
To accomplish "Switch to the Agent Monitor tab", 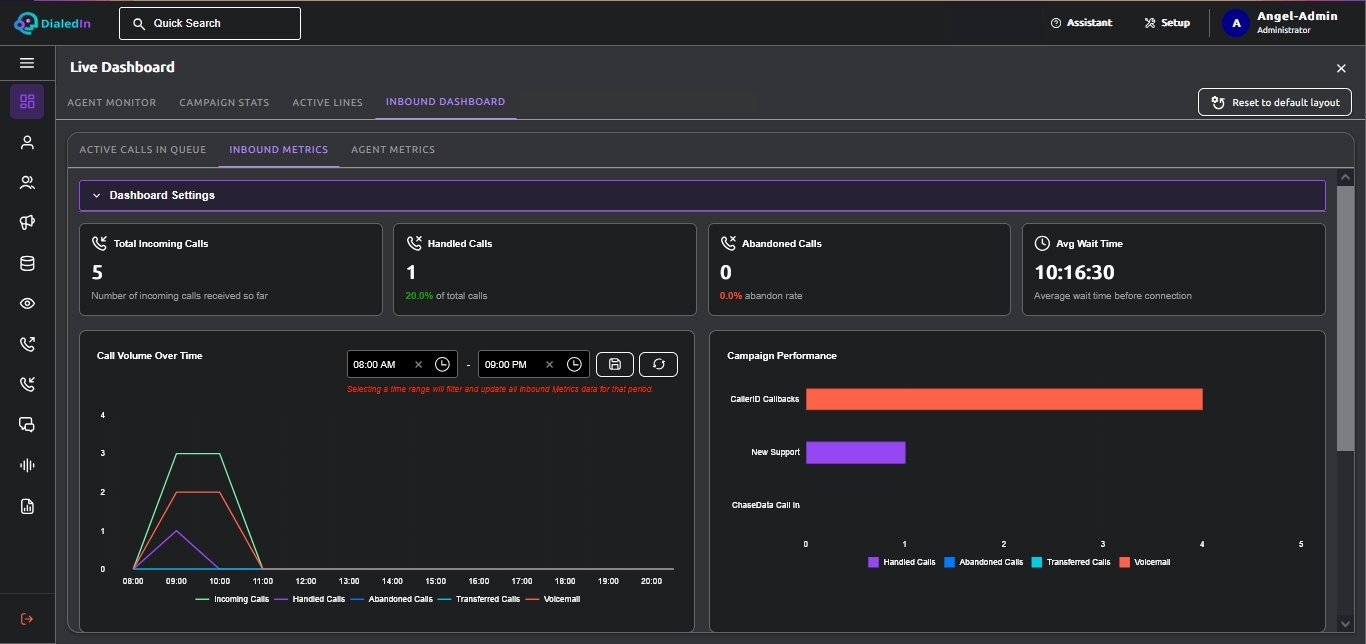I will [112, 102].
